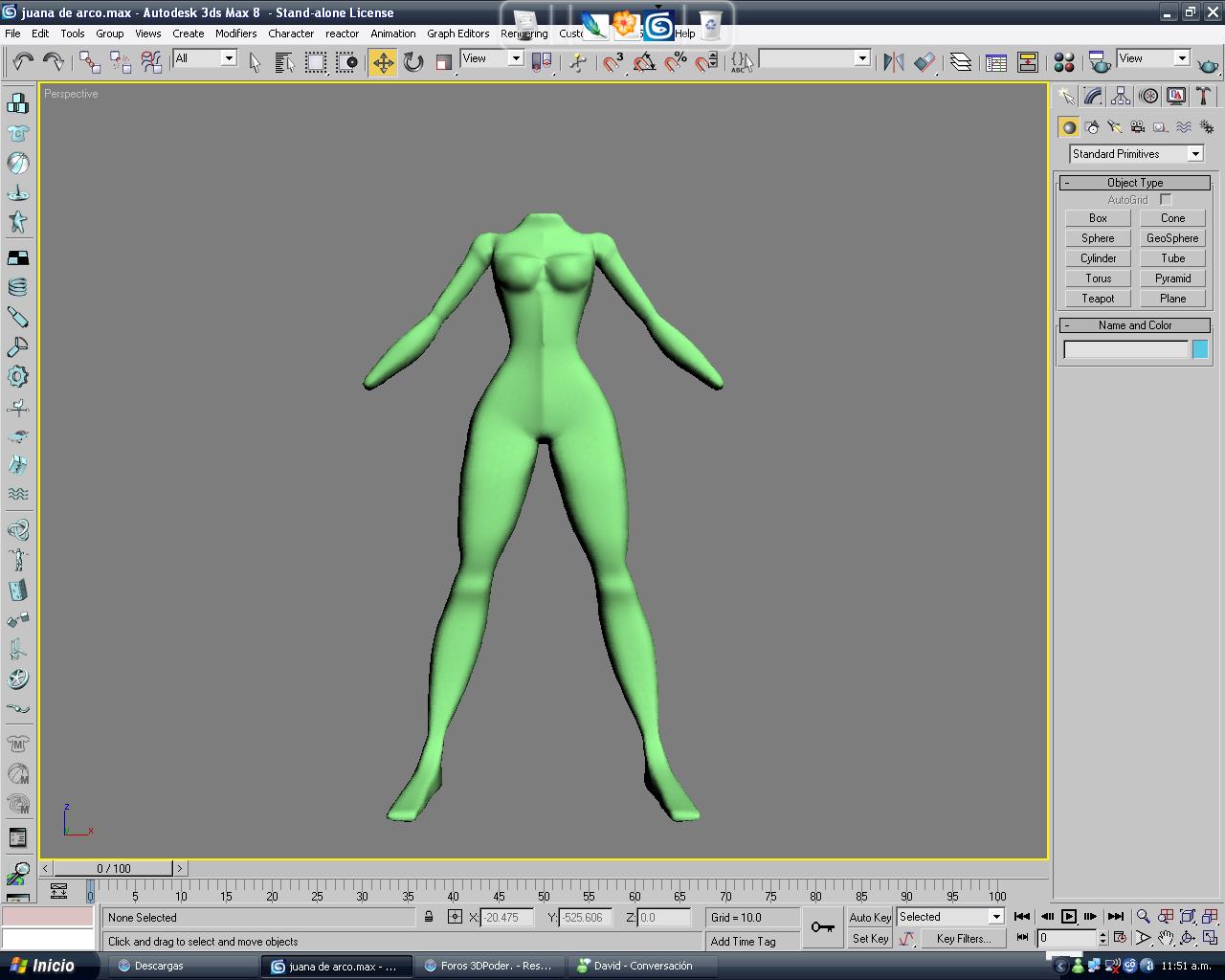Open the Material Editor
This screenshot has width=1225, height=980.
[x=1063, y=62]
